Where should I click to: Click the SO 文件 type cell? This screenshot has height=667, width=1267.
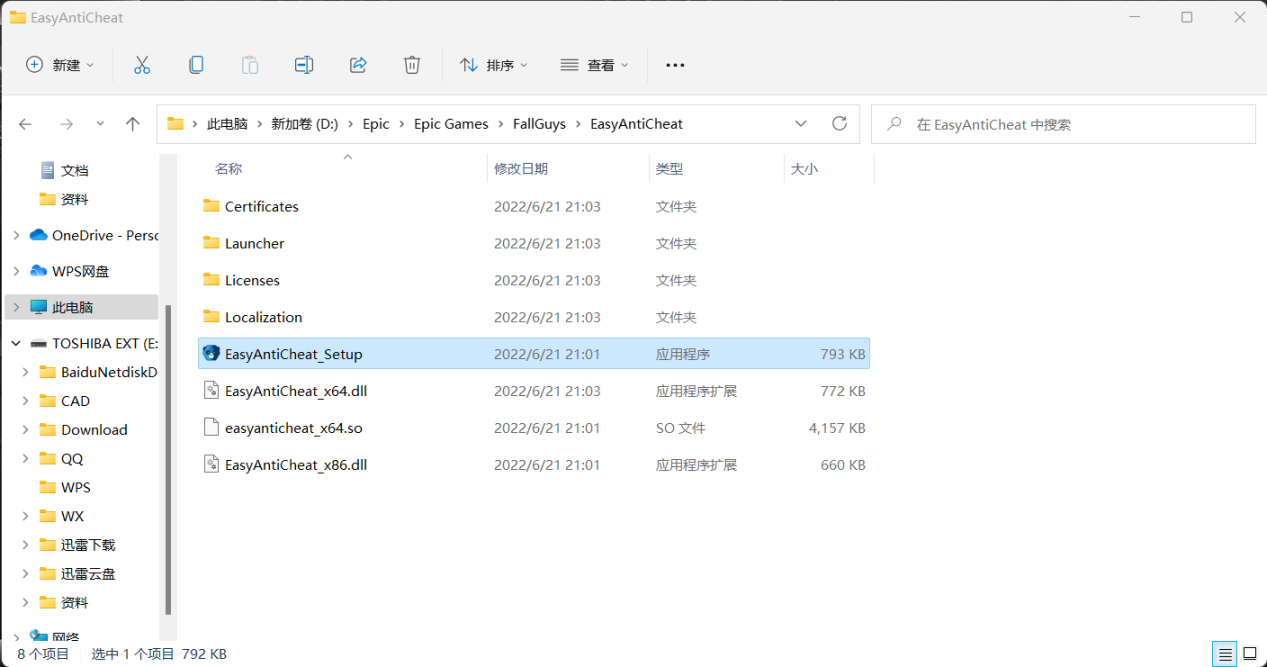point(681,428)
